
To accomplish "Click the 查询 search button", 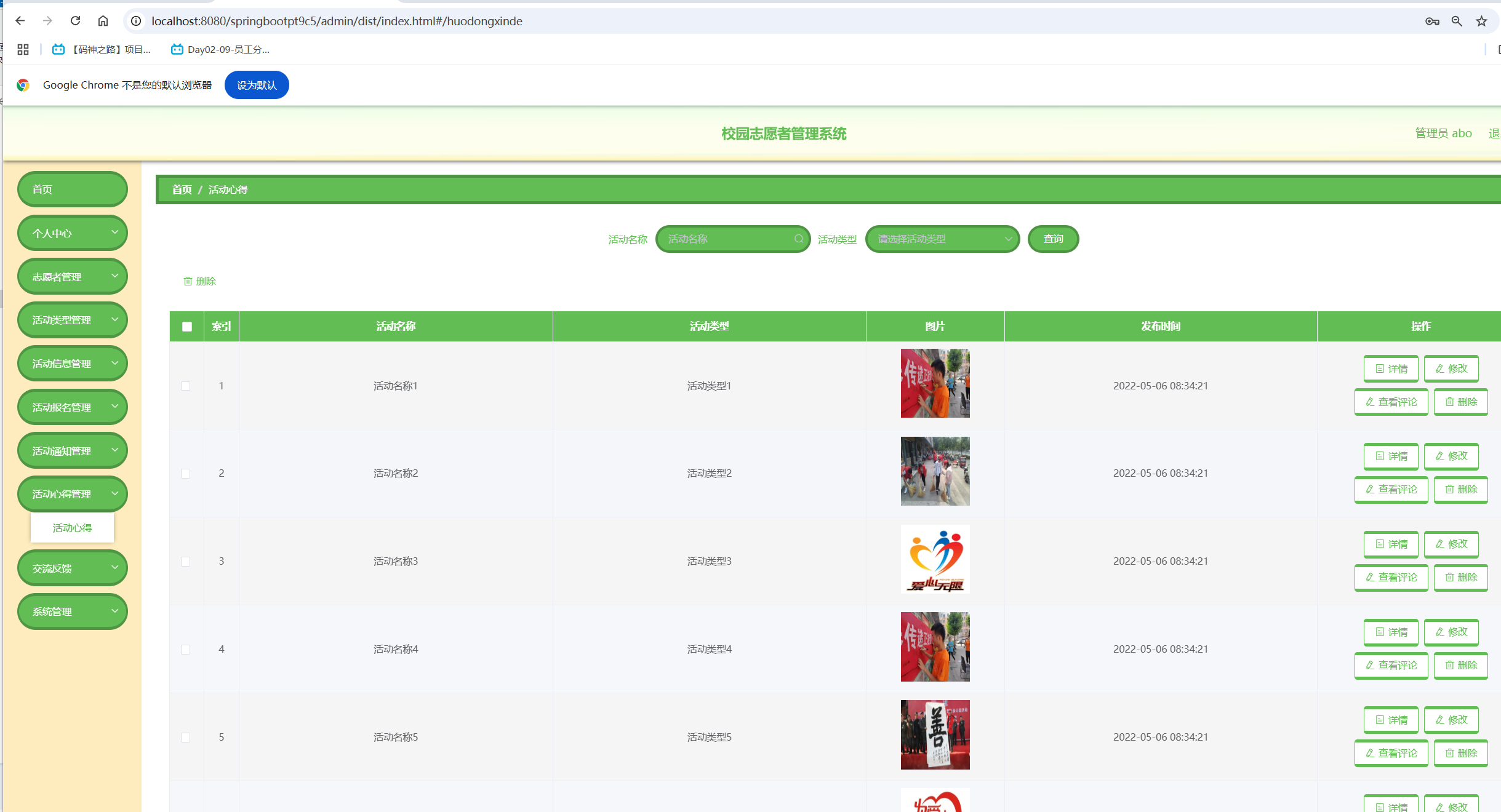I will coord(1052,239).
